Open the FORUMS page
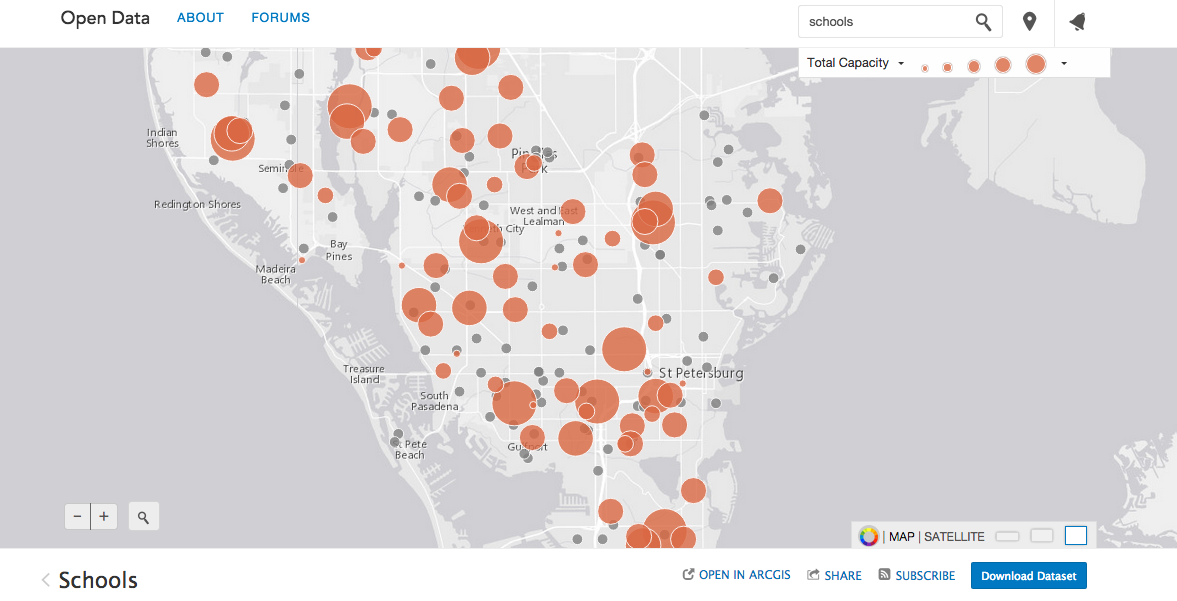The height and width of the screenshot is (601, 1177). (x=281, y=17)
